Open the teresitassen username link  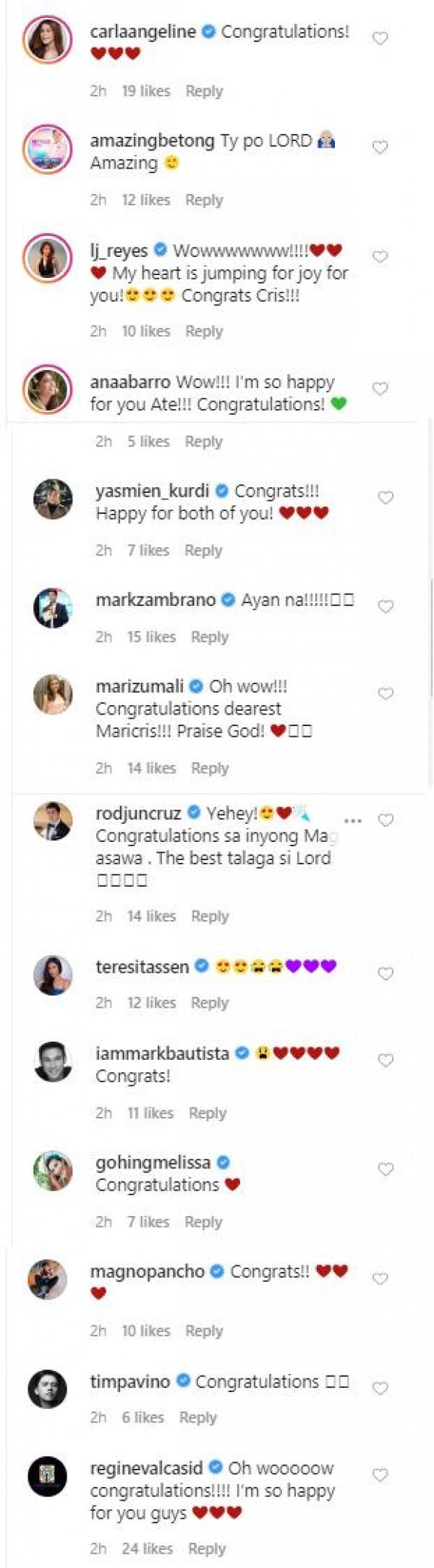point(142,966)
